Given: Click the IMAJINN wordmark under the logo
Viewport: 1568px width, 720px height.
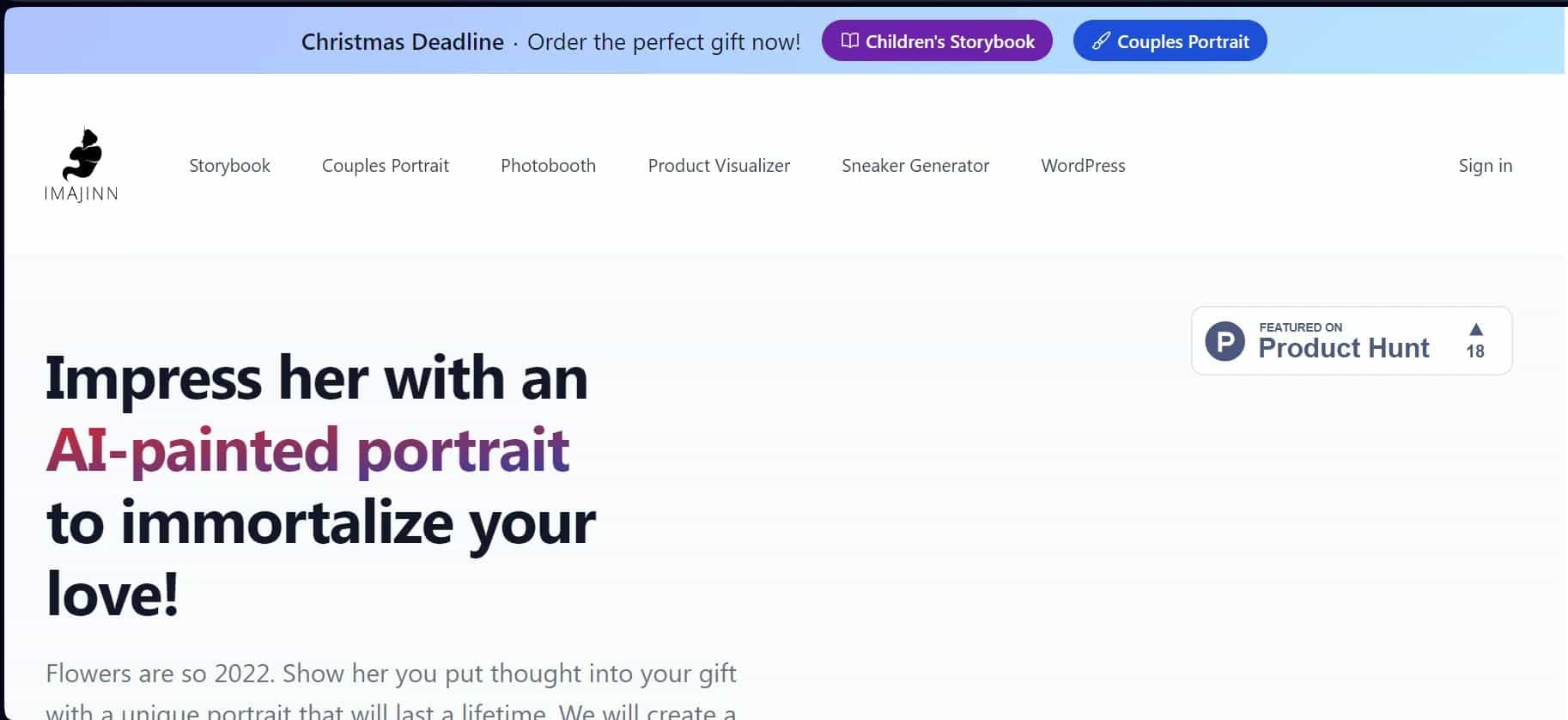Looking at the screenshot, I should [82, 194].
